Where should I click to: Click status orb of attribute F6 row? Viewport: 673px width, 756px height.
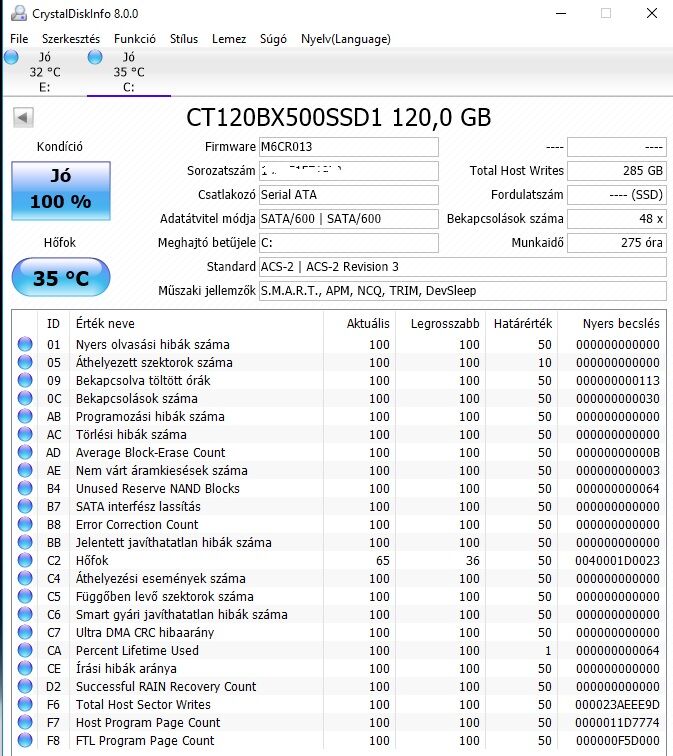point(25,704)
